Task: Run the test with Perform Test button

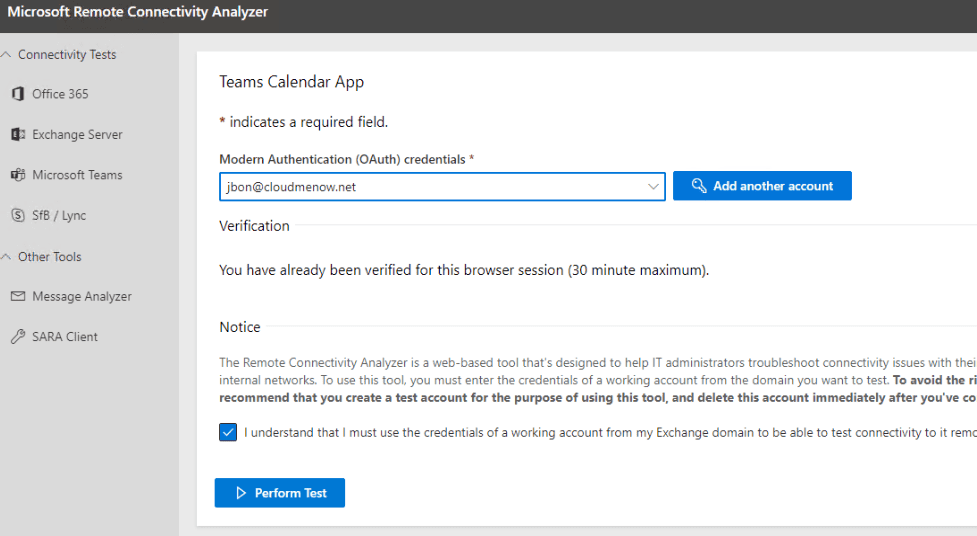Action: tap(280, 493)
